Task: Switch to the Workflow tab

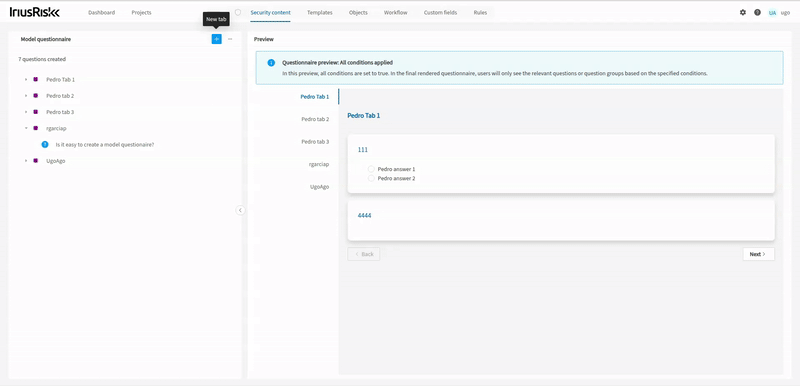Action: (x=395, y=13)
